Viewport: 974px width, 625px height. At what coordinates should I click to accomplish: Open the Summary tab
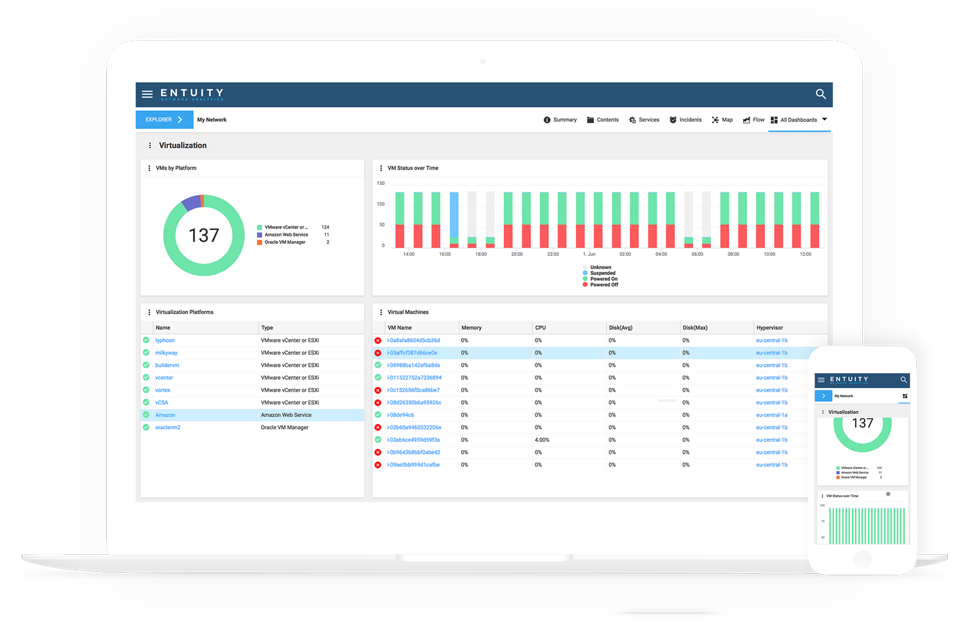coord(560,120)
